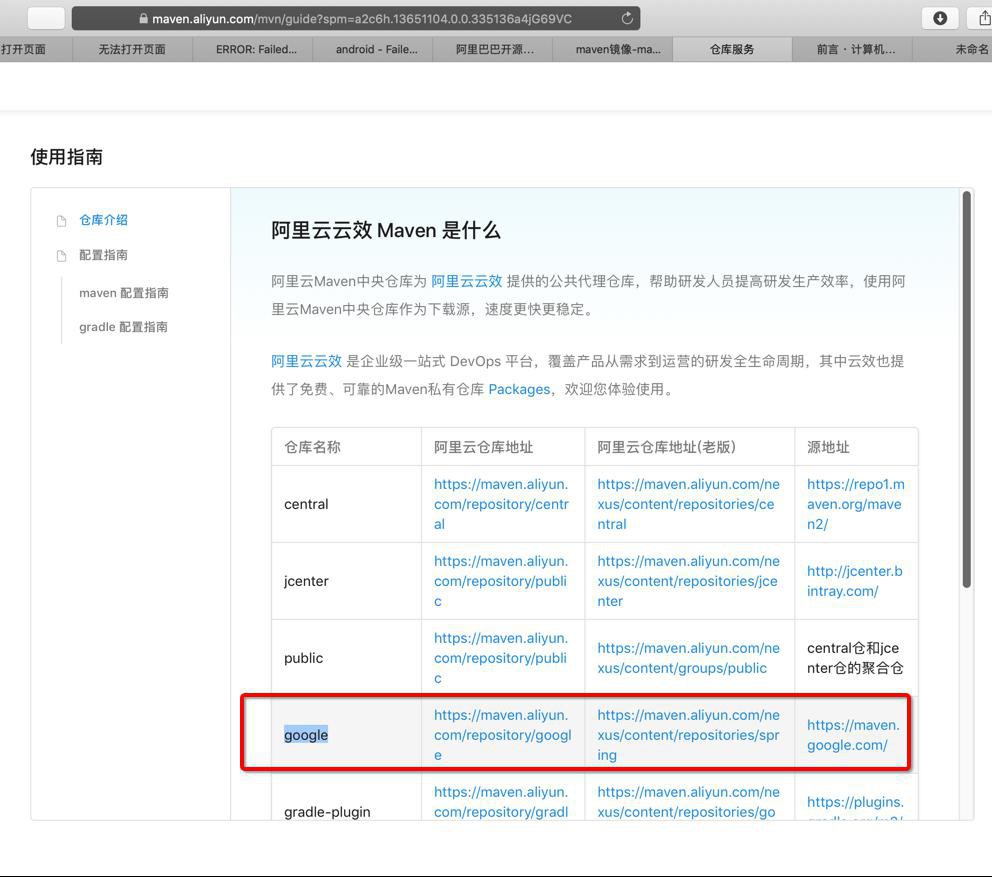992x877 pixels.
Task: Click the address bar URL field
Action: (x=356, y=18)
